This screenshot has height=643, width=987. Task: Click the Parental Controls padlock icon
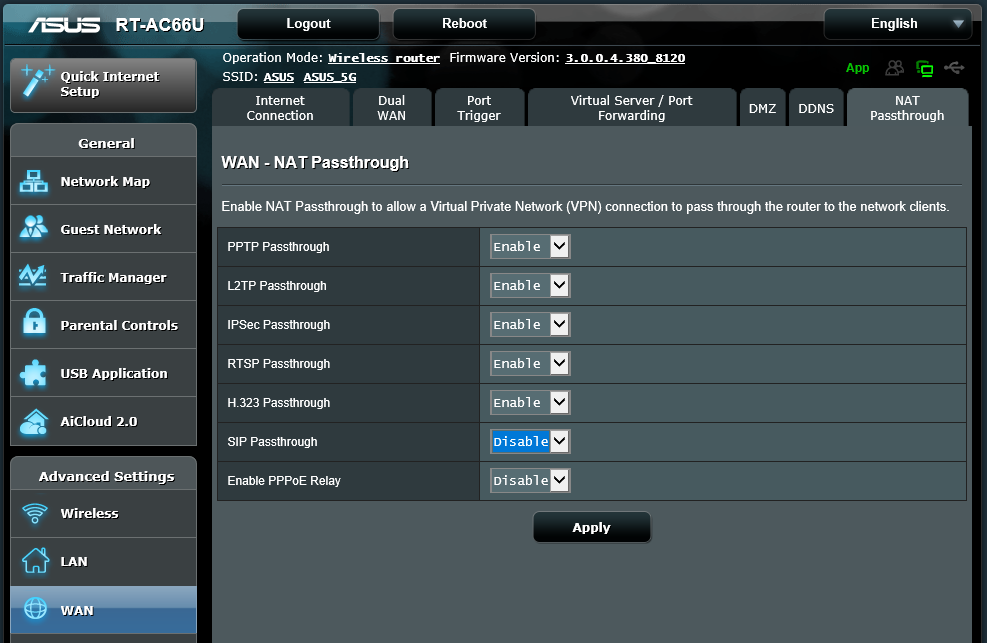34,325
